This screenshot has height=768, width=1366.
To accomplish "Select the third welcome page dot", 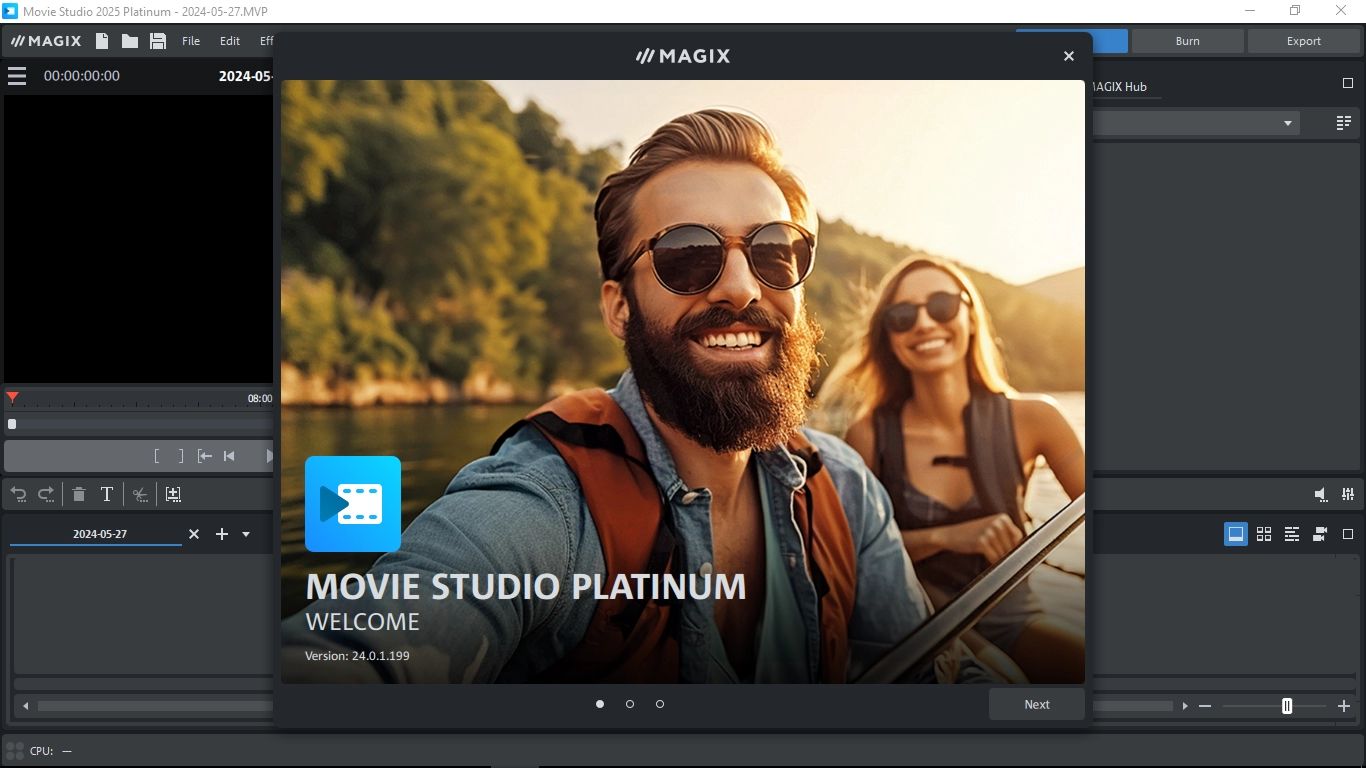I will (660, 704).
